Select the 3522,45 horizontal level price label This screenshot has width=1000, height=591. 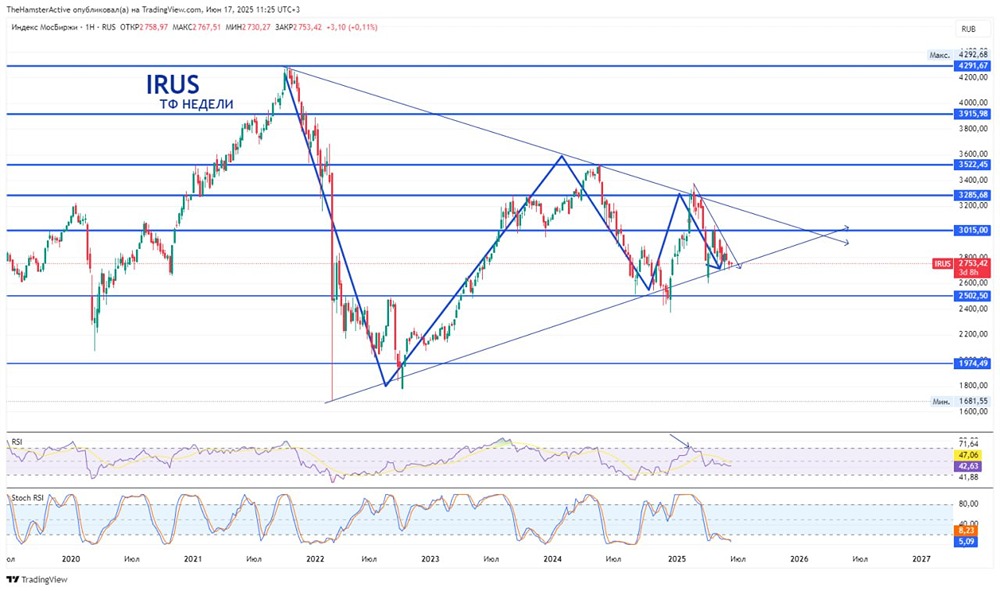point(973,164)
